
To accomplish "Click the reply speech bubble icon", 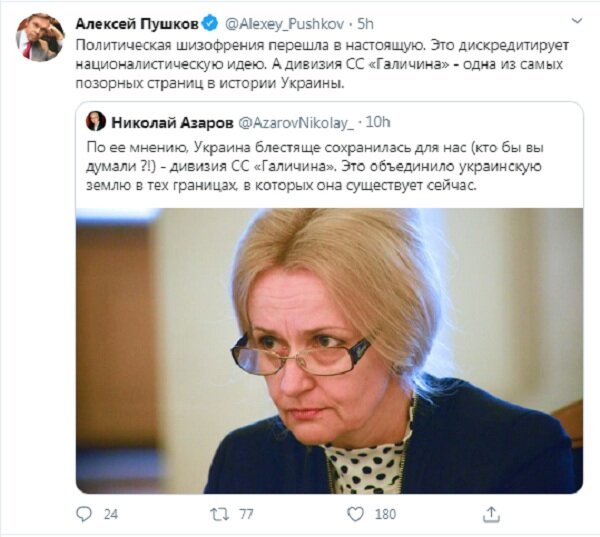I will 84,514.
